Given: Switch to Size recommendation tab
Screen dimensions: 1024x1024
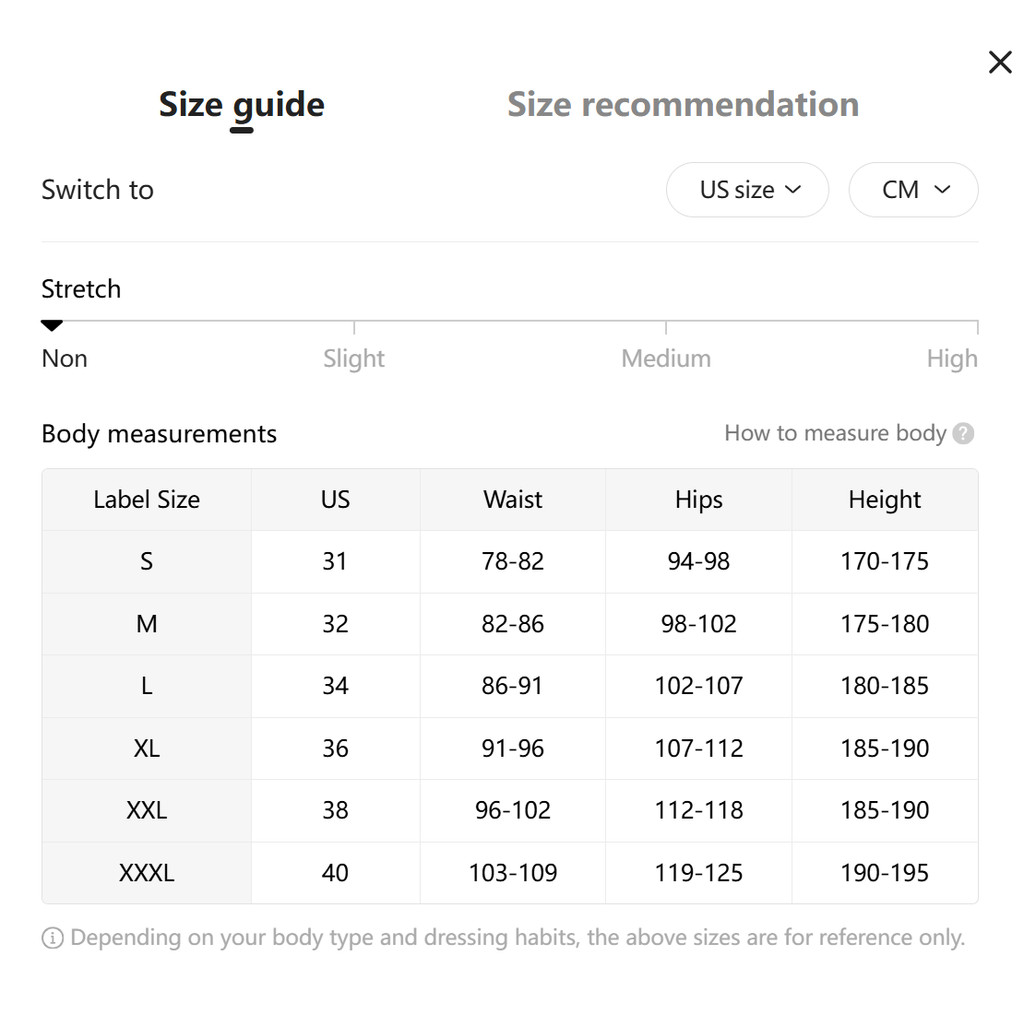Looking at the screenshot, I should point(682,104).
